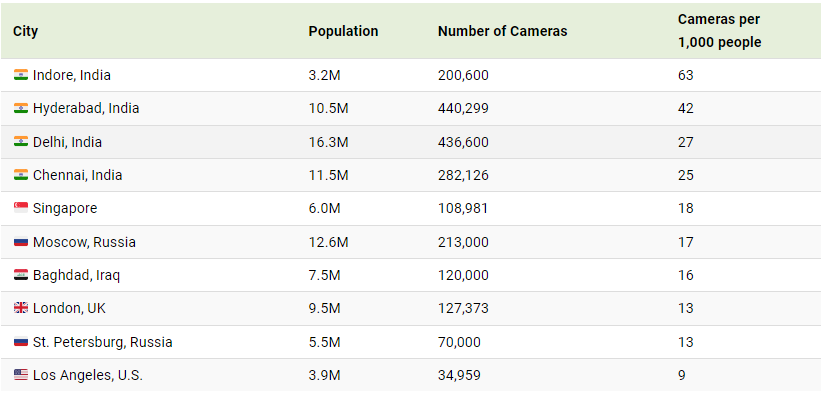Select the Cameras per 1,000 people header
Image resolution: width=823 pixels, height=404 pixels.
719,31
